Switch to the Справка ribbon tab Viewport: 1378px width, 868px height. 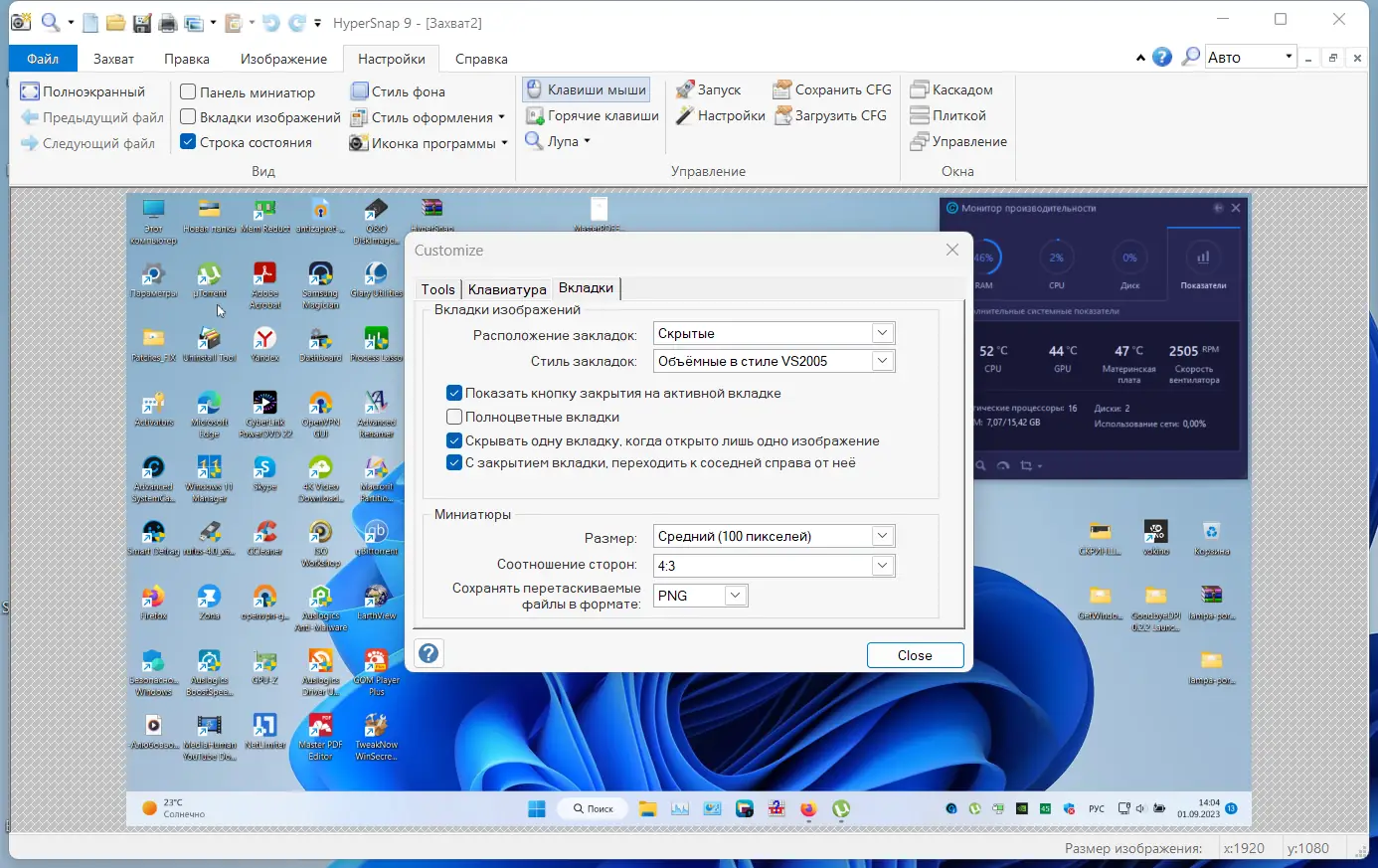(x=481, y=59)
